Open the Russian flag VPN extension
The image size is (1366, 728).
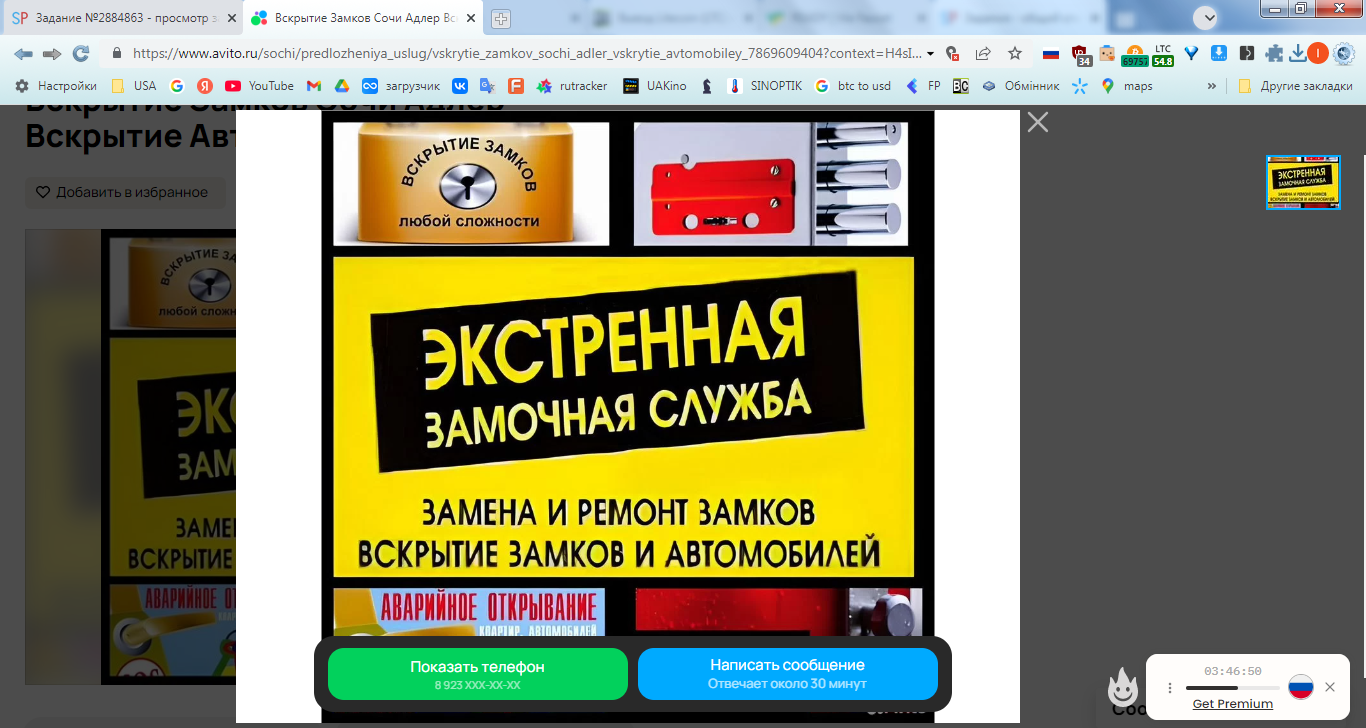[x=1050, y=53]
